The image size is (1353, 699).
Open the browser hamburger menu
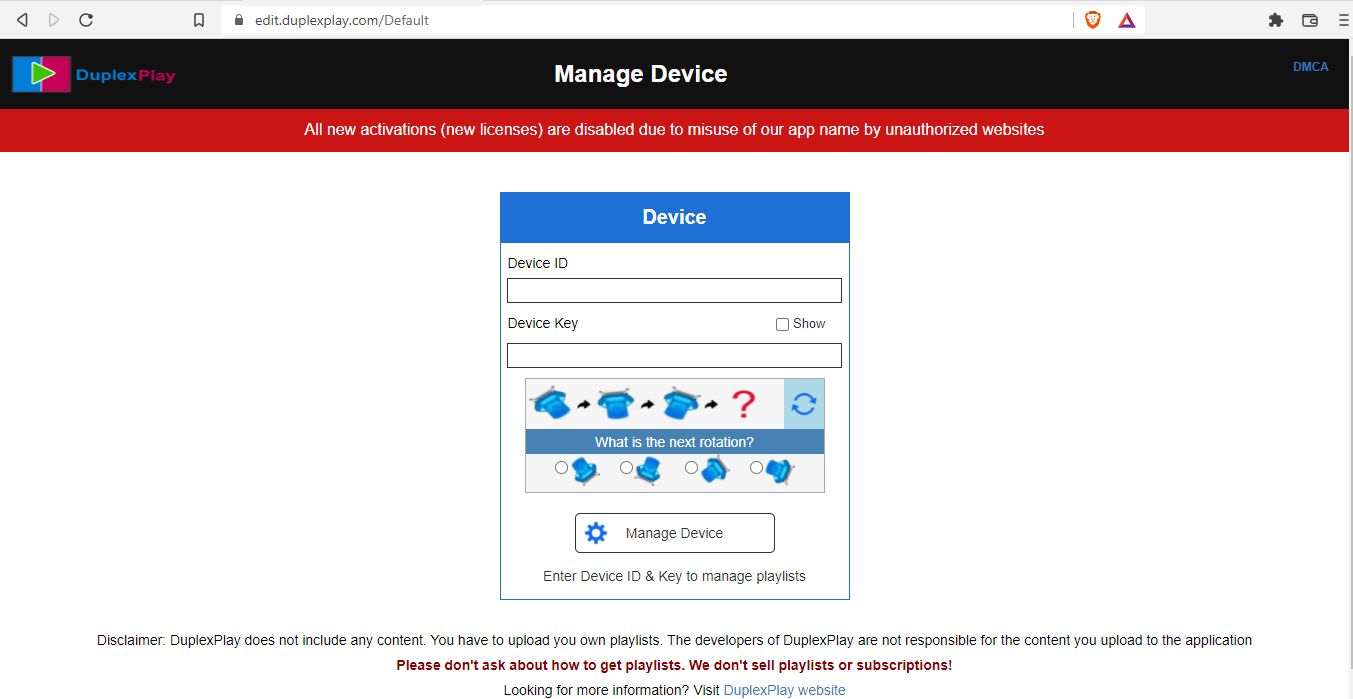pyautogui.click(x=1343, y=20)
